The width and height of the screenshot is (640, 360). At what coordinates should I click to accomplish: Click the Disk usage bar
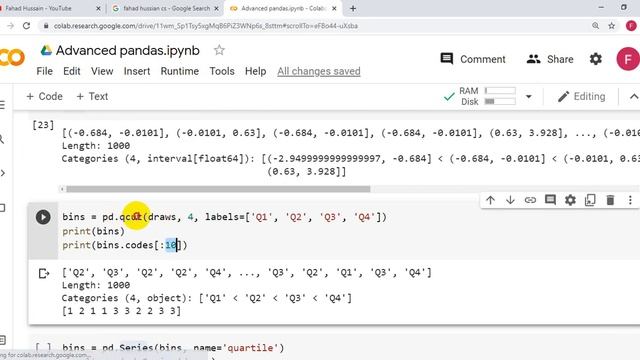pyautogui.click(x=500, y=101)
